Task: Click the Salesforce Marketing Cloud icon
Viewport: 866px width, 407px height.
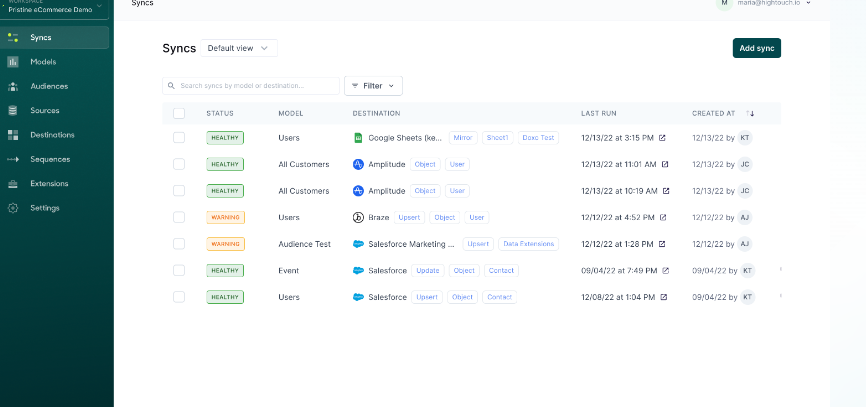Action: [359, 244]
